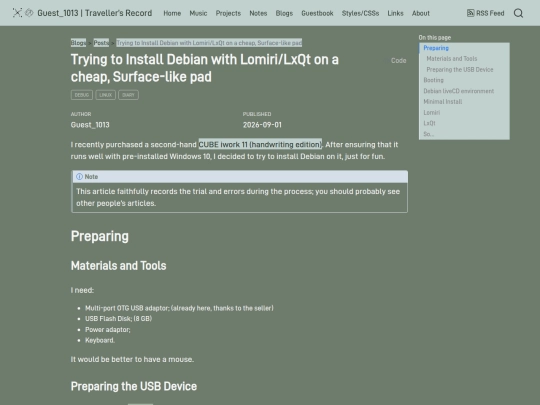Select the DEBUG tag
The width and height of the screenshot is (540, 405).
tap(82, 95)
